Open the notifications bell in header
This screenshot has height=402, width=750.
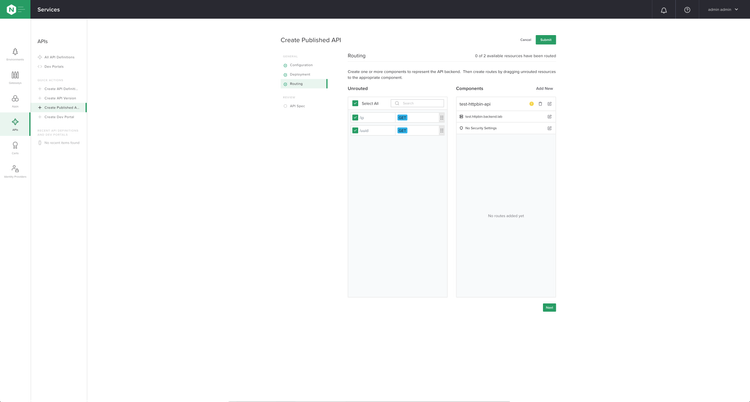(x=663, y=10)
